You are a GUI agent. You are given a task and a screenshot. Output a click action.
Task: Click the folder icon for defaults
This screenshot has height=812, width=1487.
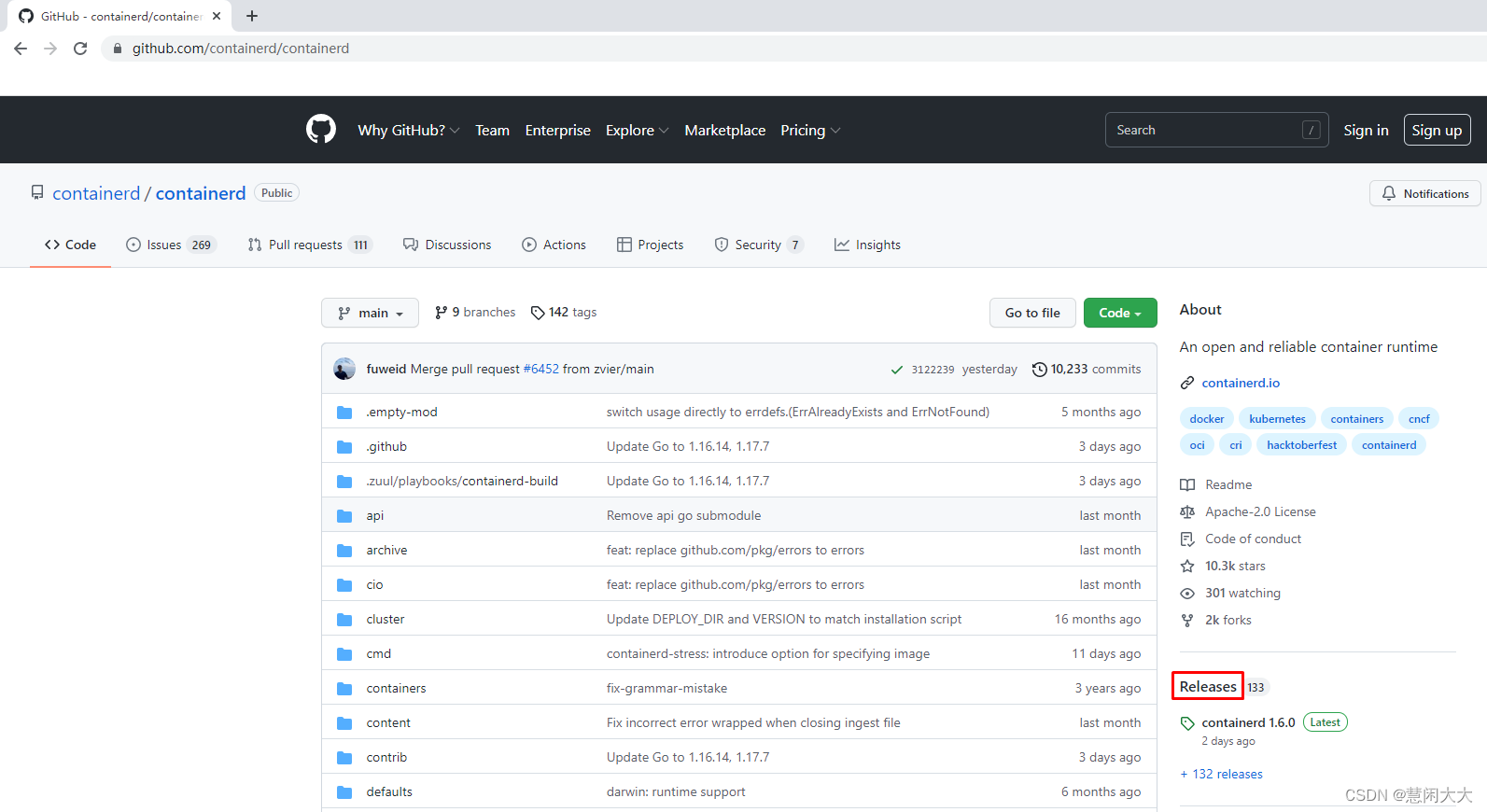[344, 791]
